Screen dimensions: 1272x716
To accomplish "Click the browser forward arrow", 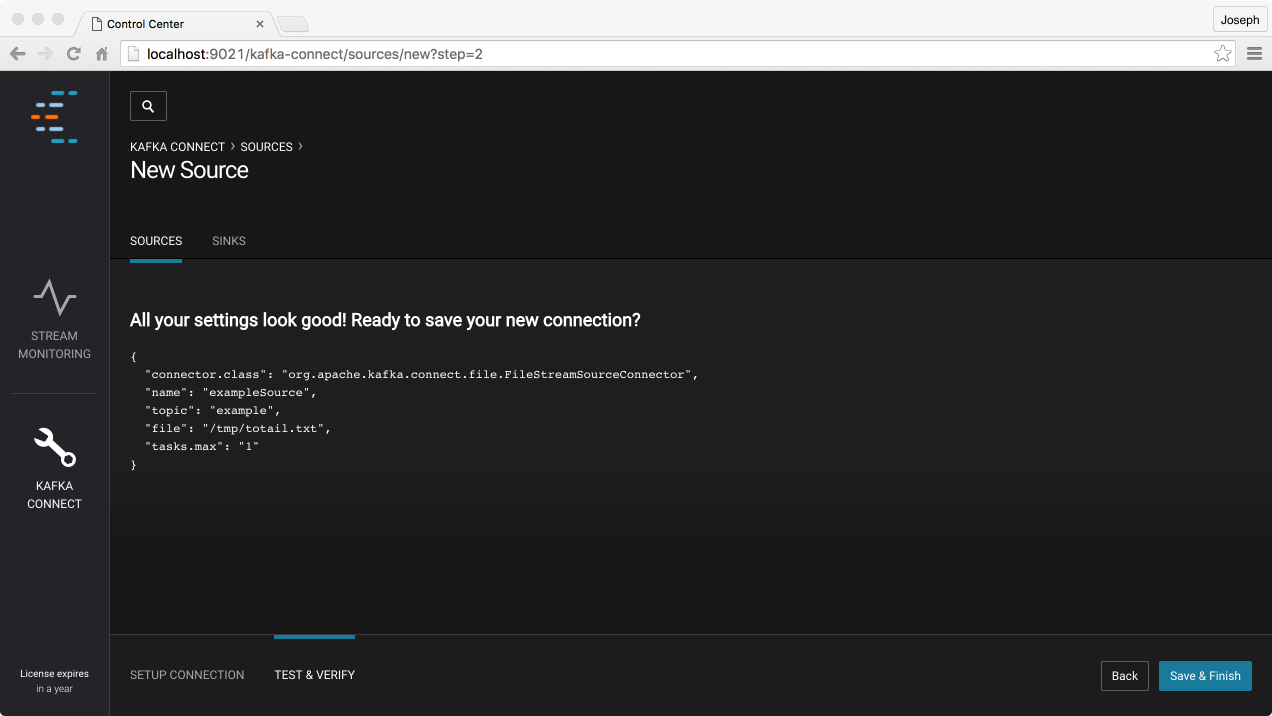I will point(45,54).
